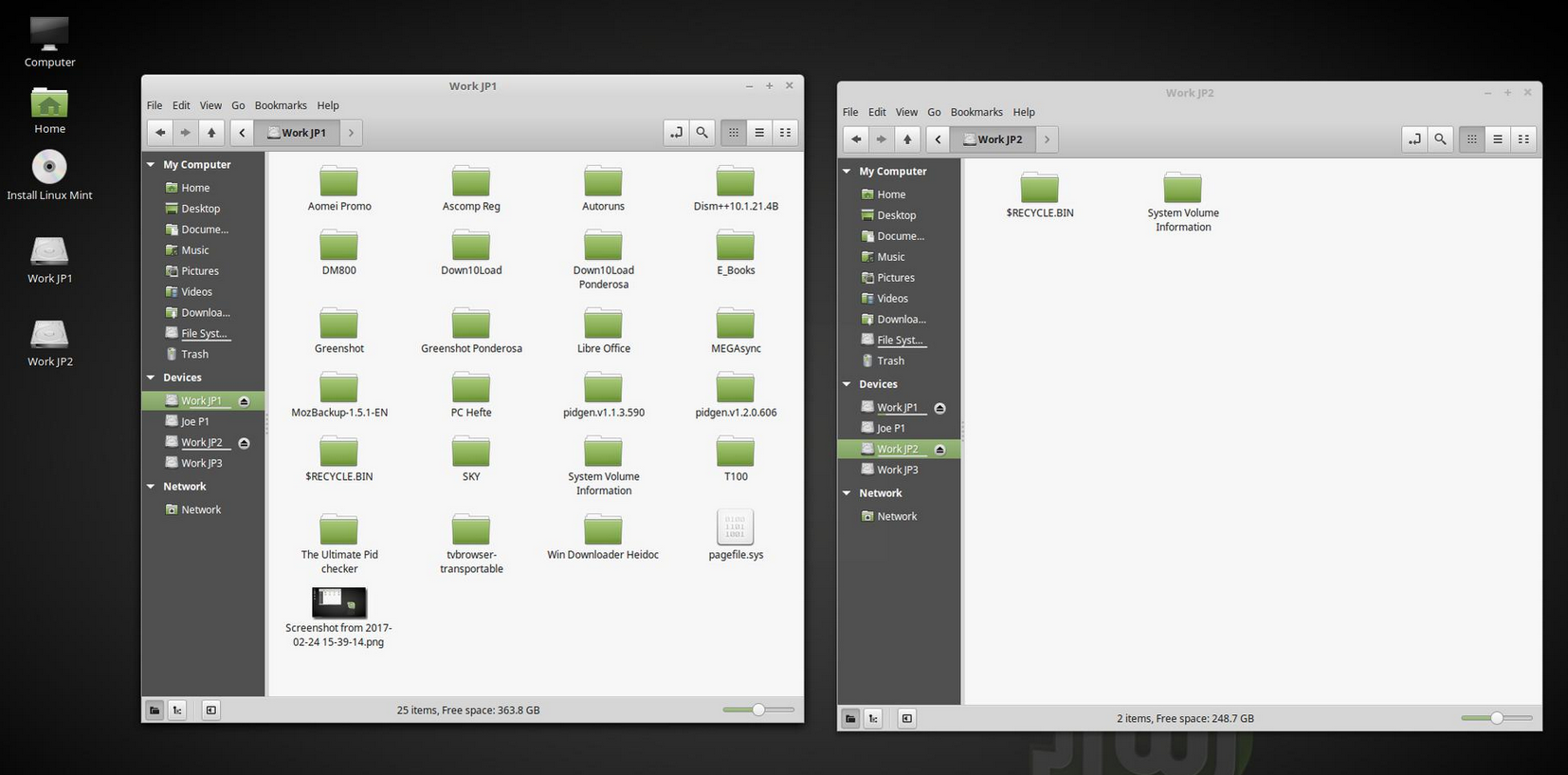Viewport: 1568px width, 775px height.
Task: Switch Work JP1 window to icon view
Action: 734,133
